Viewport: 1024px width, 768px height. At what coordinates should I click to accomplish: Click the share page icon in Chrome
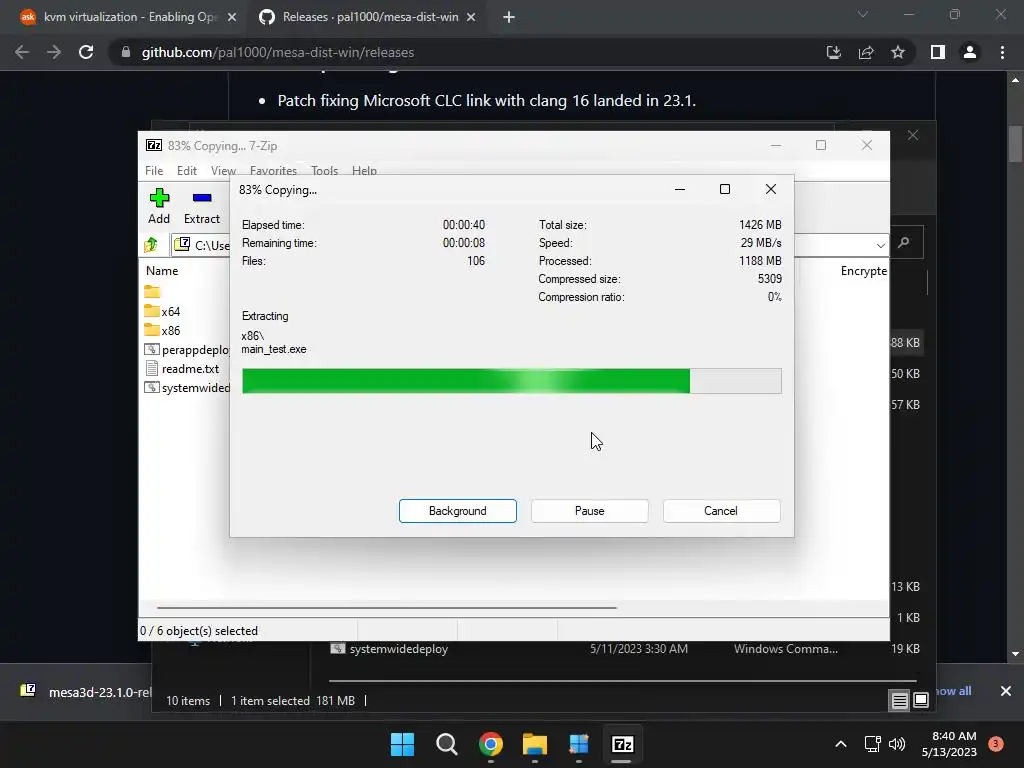pos(866,52)
